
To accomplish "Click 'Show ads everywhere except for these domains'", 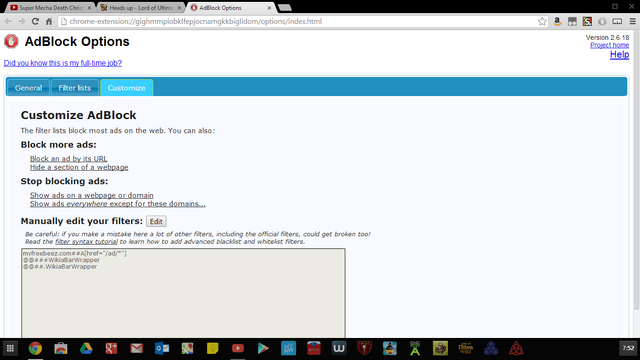I will (x=118, y=204).
